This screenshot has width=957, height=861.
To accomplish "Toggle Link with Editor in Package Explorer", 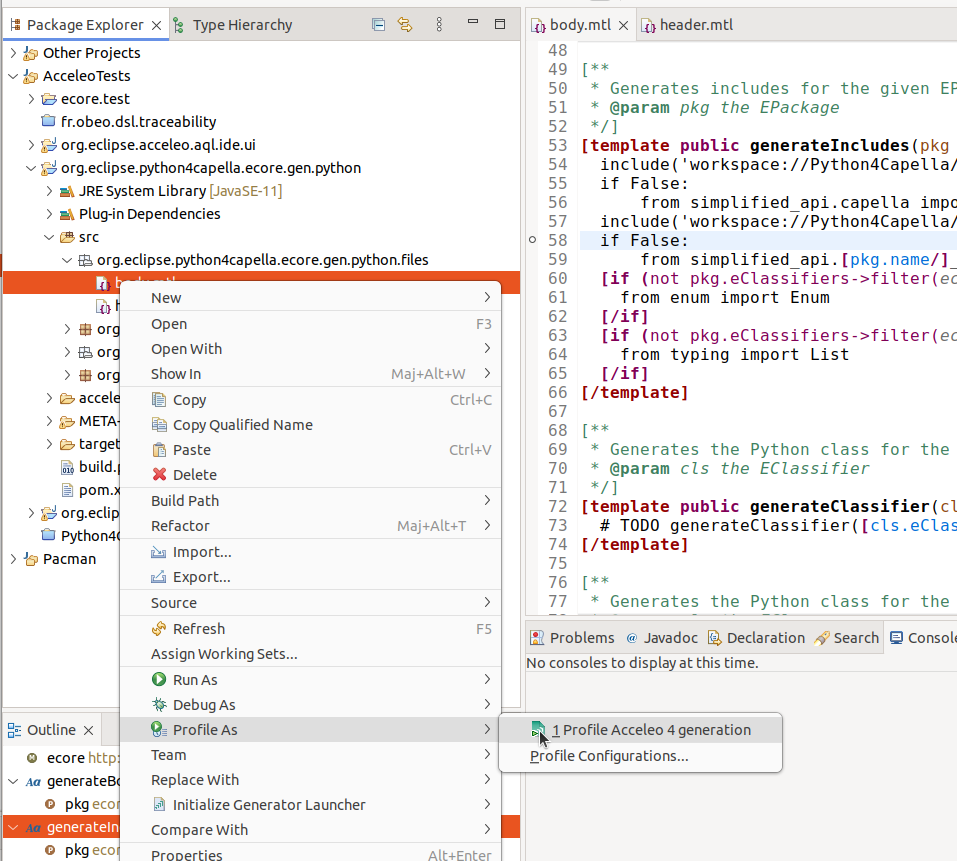I will [x=405, y=25].
